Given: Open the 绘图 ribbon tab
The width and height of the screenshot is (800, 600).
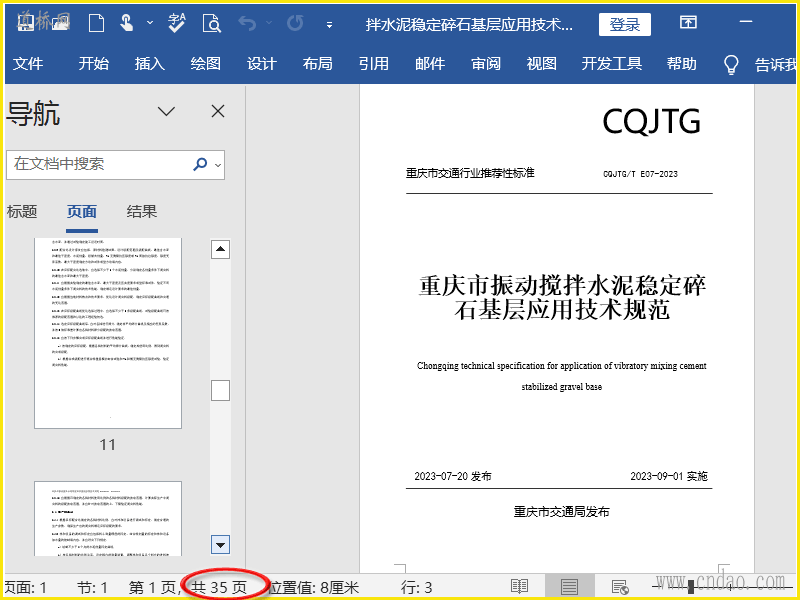Looking at the screenshot, I should [206, 64].
